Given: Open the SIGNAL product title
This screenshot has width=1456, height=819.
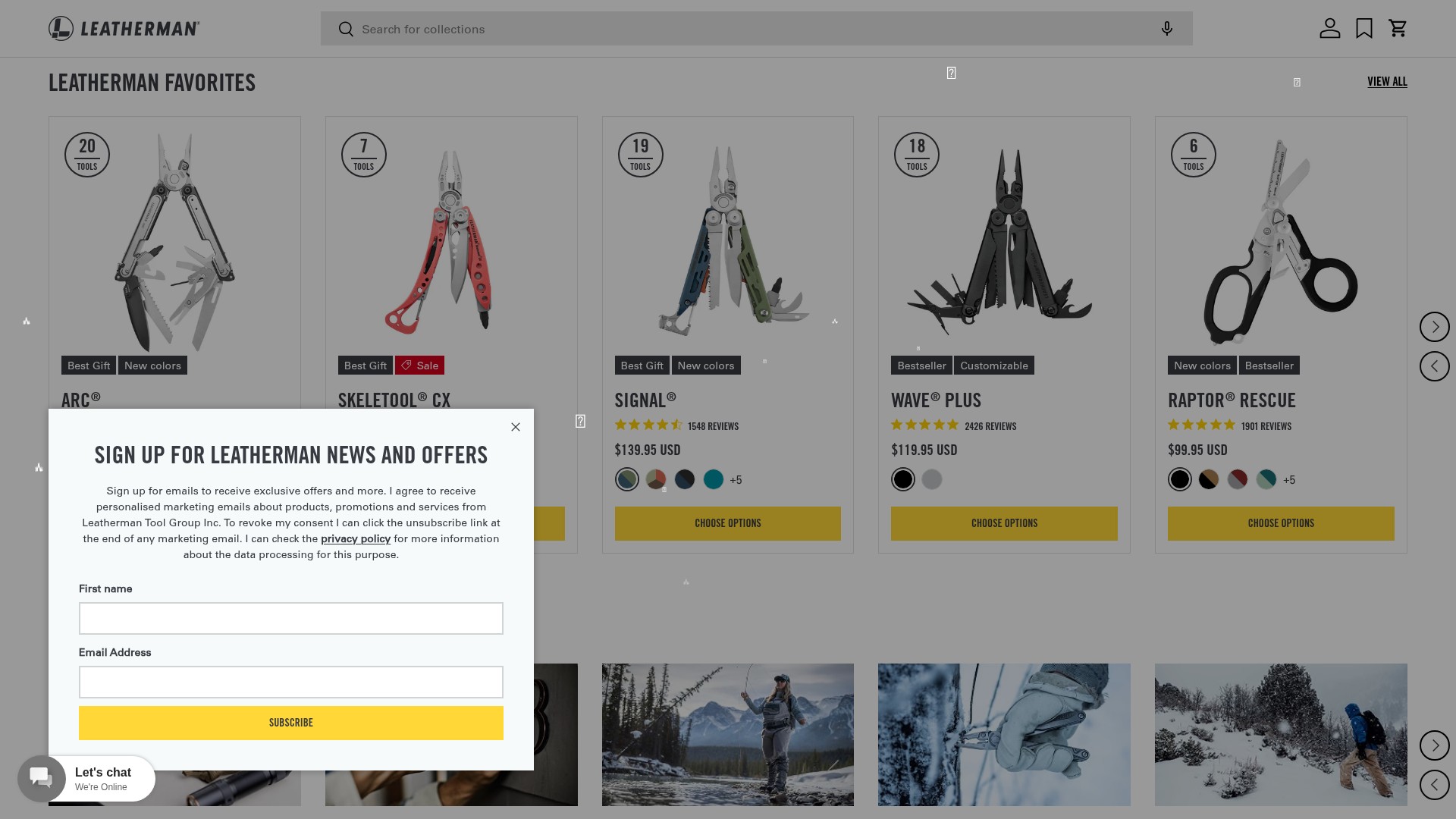Looking at the screenshot, I should click(645, 400).
